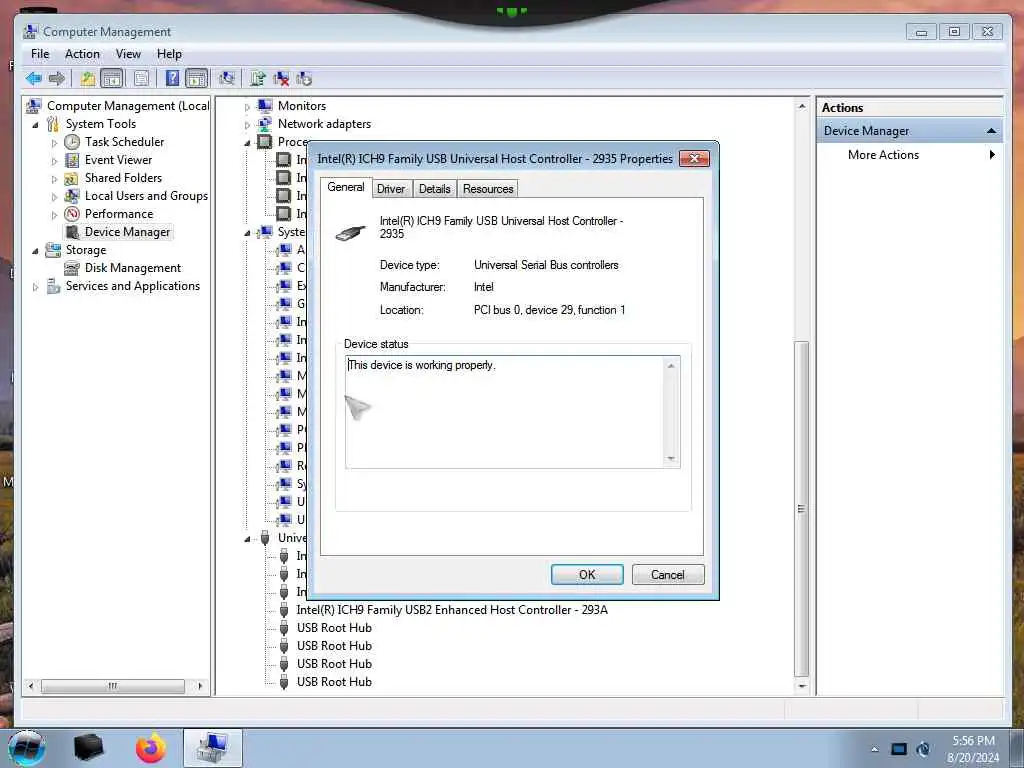This screenshot has height=768, width=1024.
Task: Select Device Manager node in tree
Action: (118, 232)
